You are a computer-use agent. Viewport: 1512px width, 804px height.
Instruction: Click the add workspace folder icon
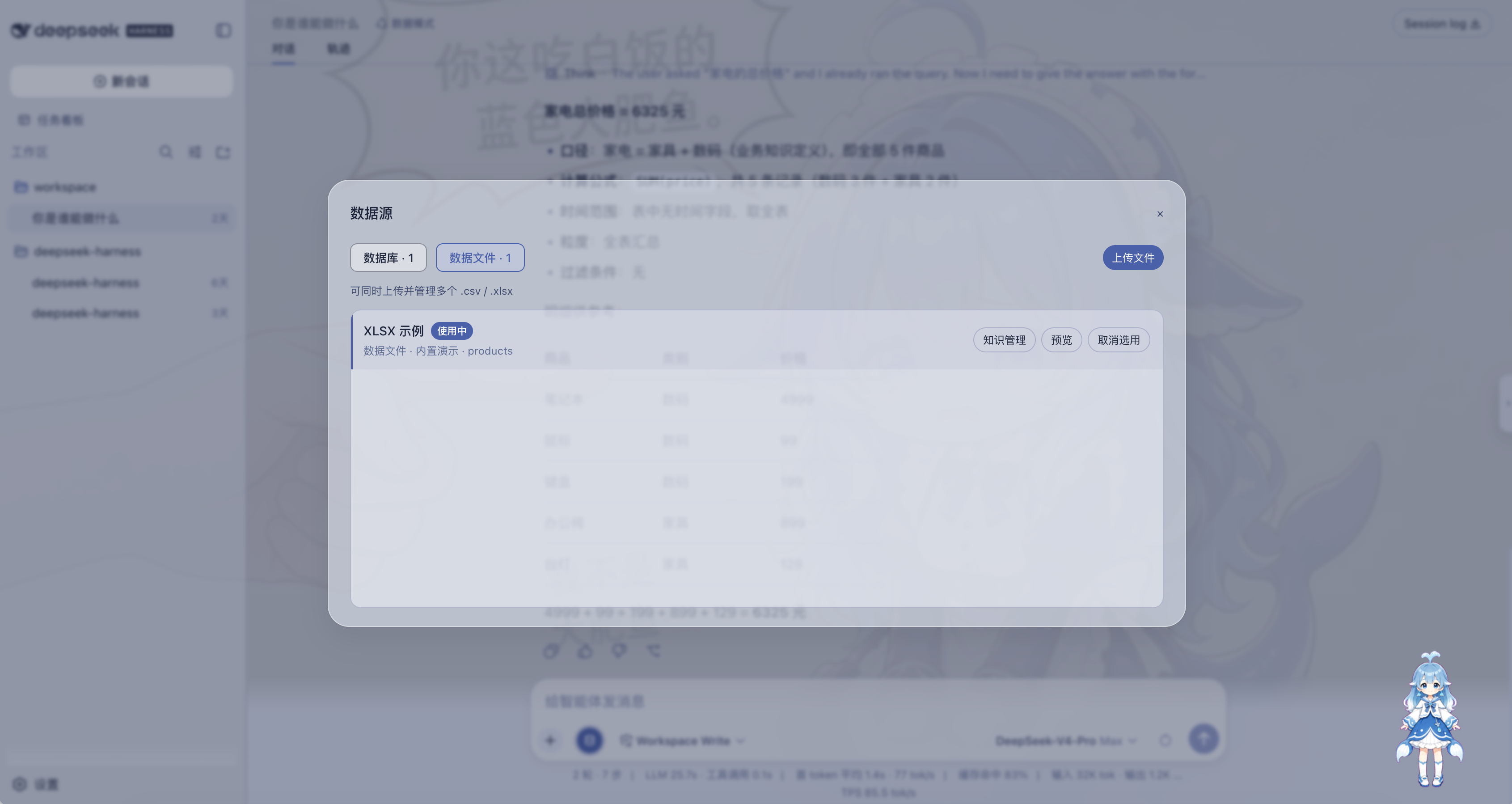click(223, 152)
